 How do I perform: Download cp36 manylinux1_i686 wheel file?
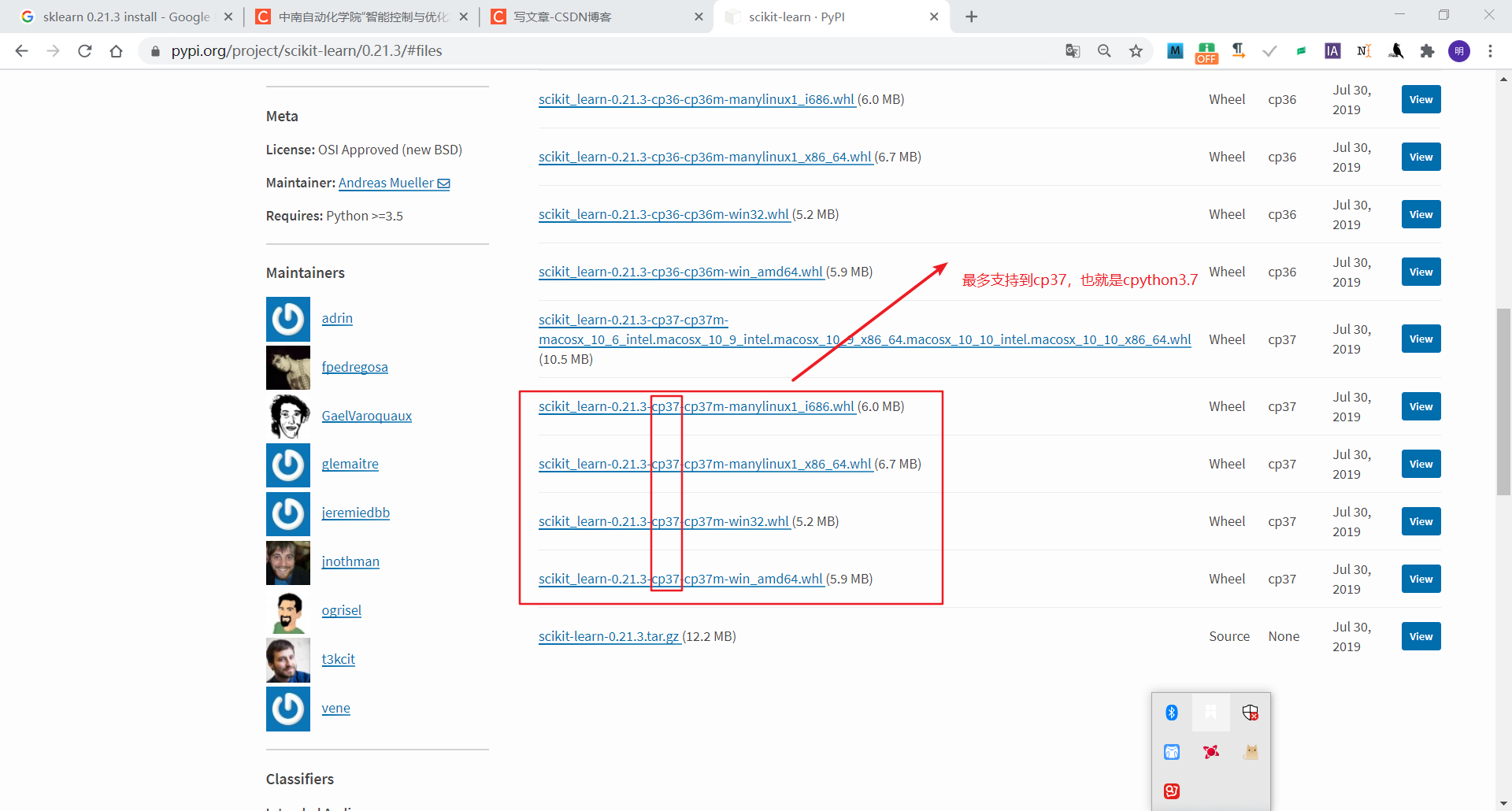click(697, 99)
